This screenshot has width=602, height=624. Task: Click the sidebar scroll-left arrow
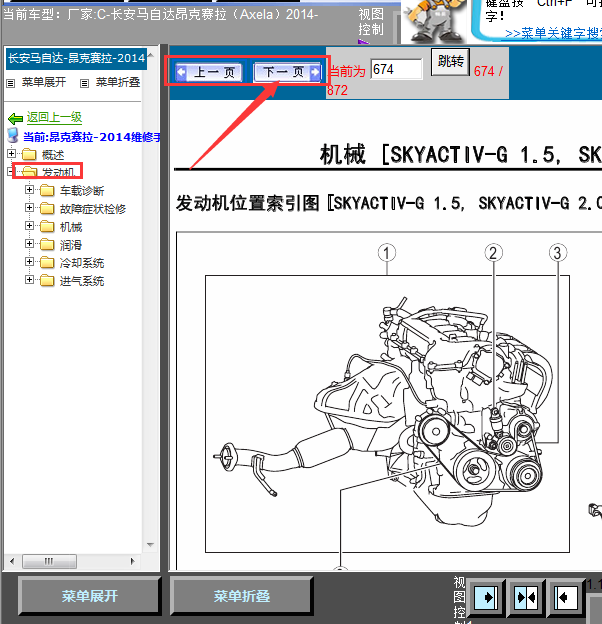pyautogui.click(x=12, y=562)
